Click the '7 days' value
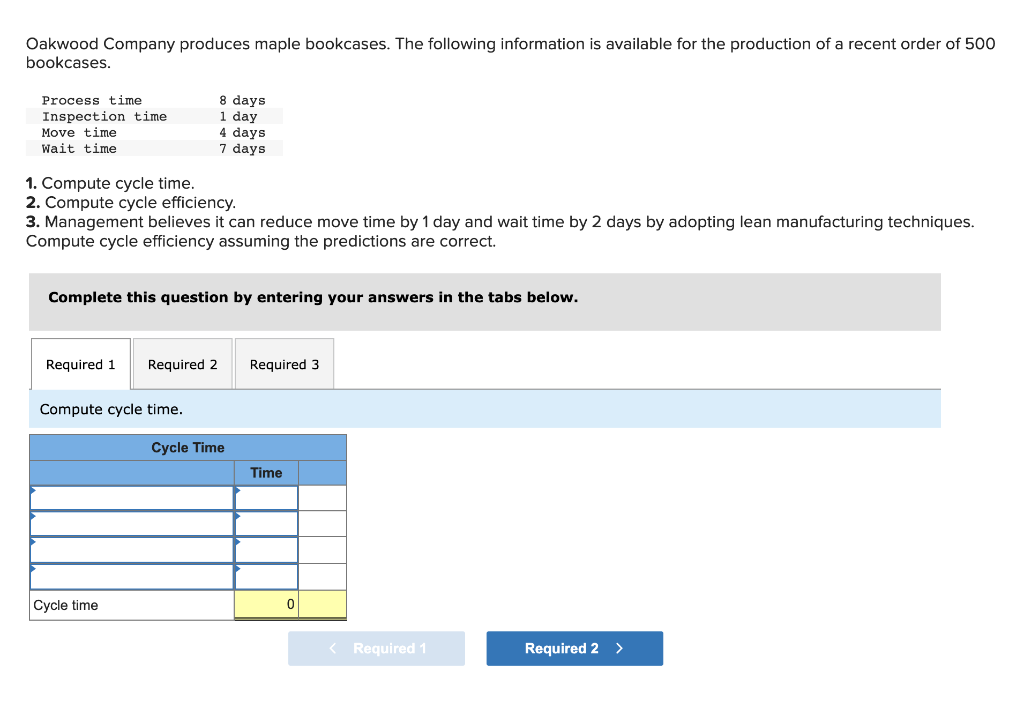The image size is (1024, 715). point(242,149)
